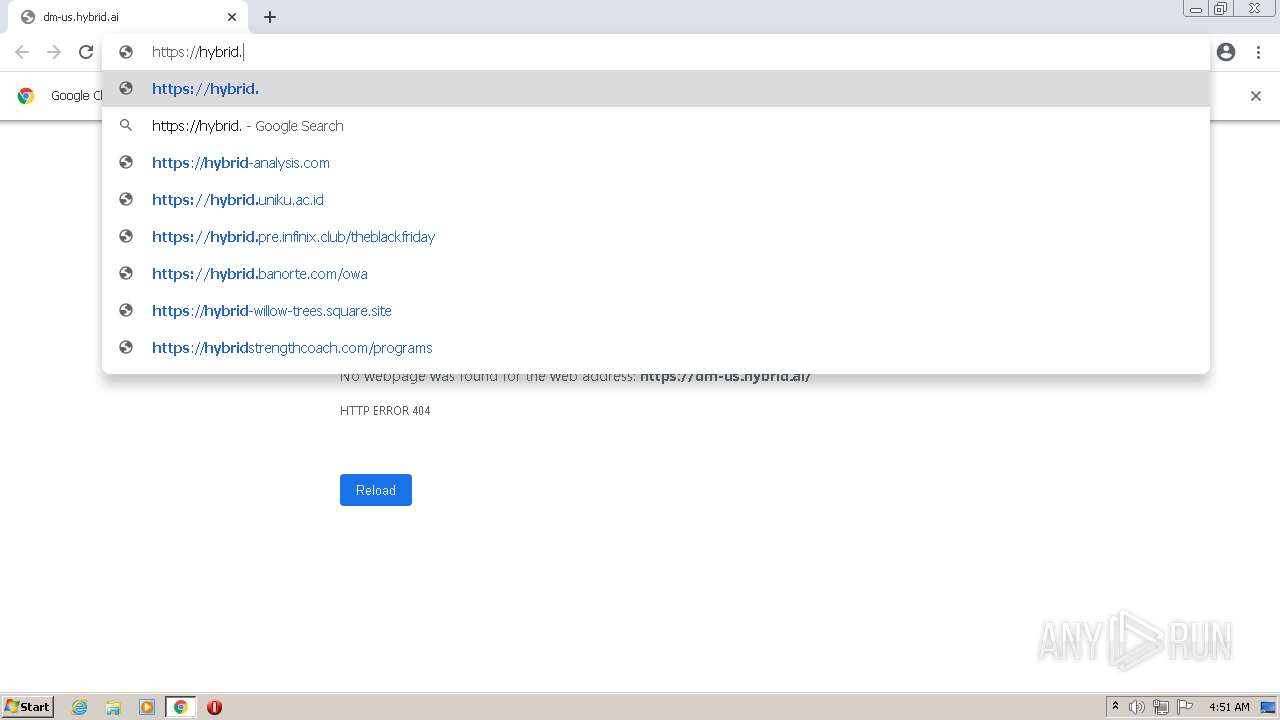The width and height of the screenshot is (1280, 720).
Task: Show hidden system tray icons
Action: (1115, 707)
